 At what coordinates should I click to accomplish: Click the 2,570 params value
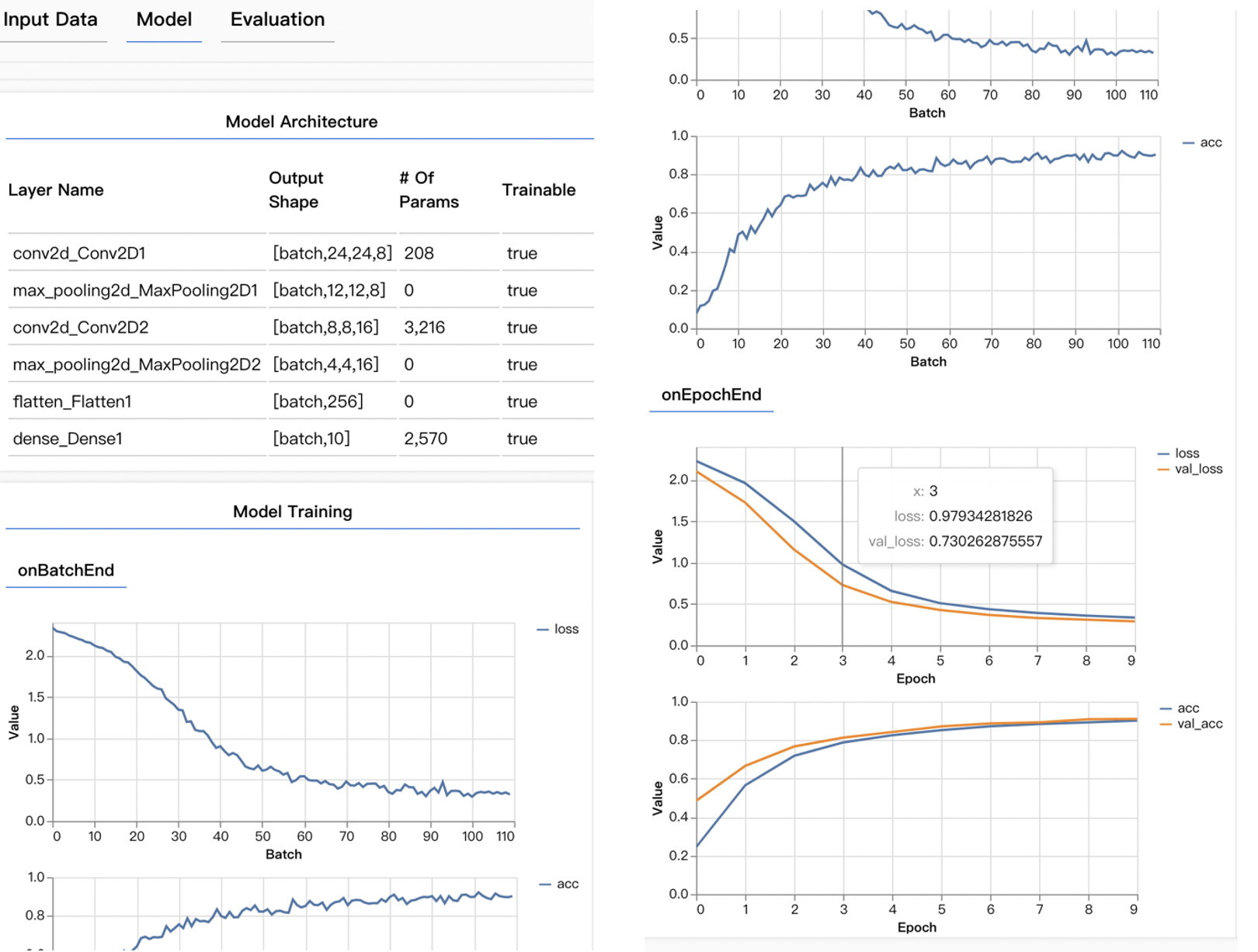click(x=426, y=439)
